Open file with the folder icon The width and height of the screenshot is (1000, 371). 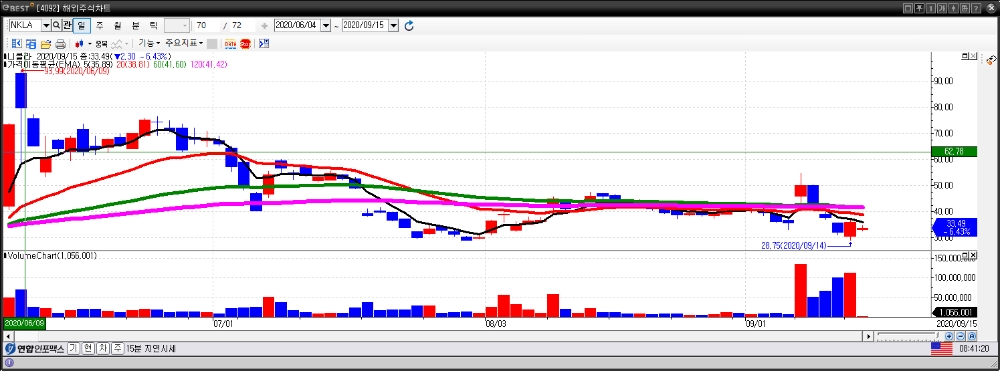(46, 43)
